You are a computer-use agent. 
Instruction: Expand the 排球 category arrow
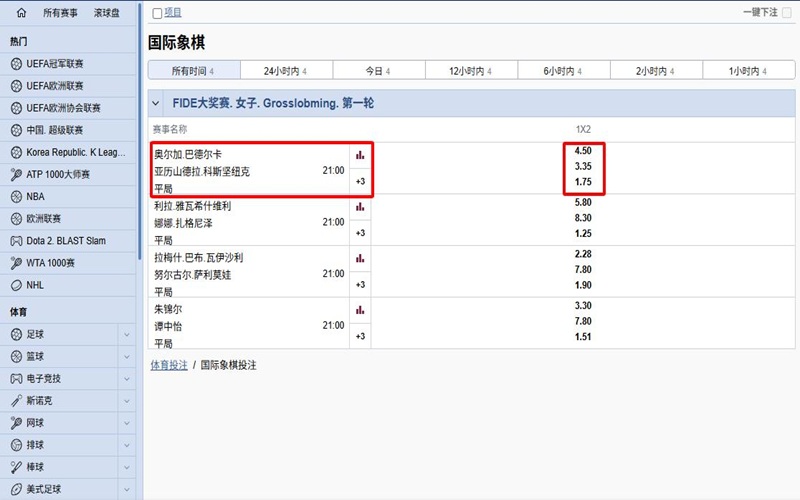click(127, 445)
